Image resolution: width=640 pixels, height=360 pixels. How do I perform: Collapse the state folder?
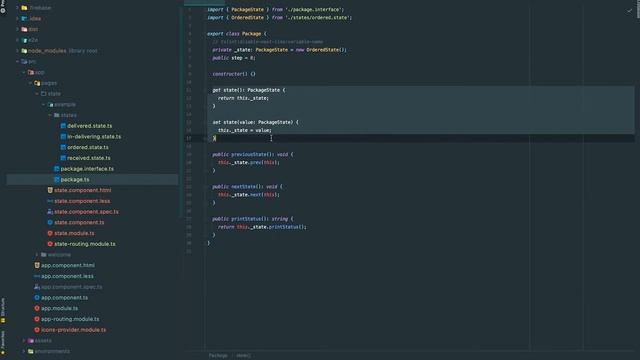click(x=37, y=93)
